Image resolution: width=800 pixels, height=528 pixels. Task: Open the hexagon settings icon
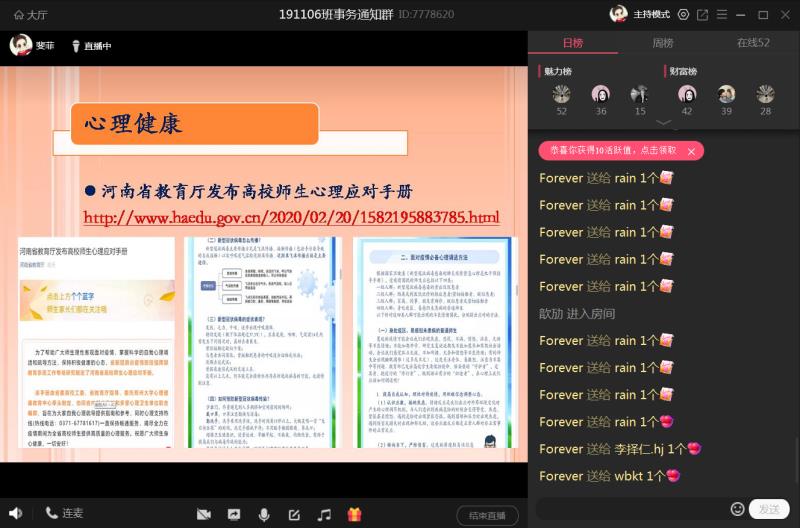pyautogui.click(x=683, y=15)
